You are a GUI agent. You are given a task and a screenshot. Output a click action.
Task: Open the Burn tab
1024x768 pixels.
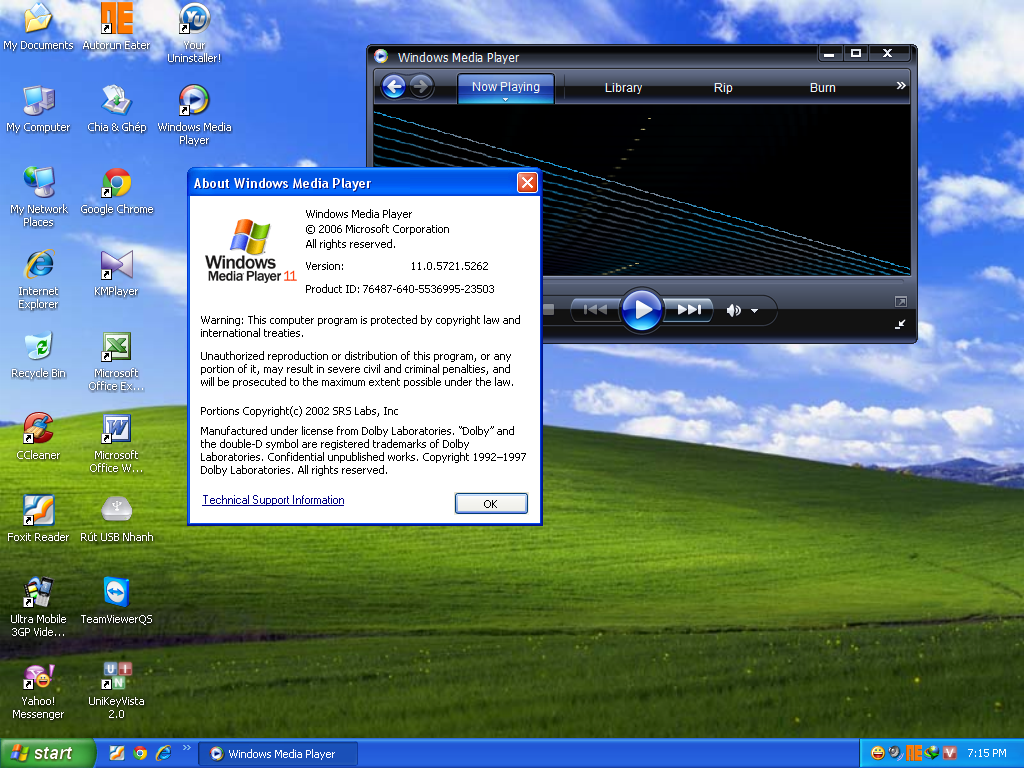coord(823,88)
